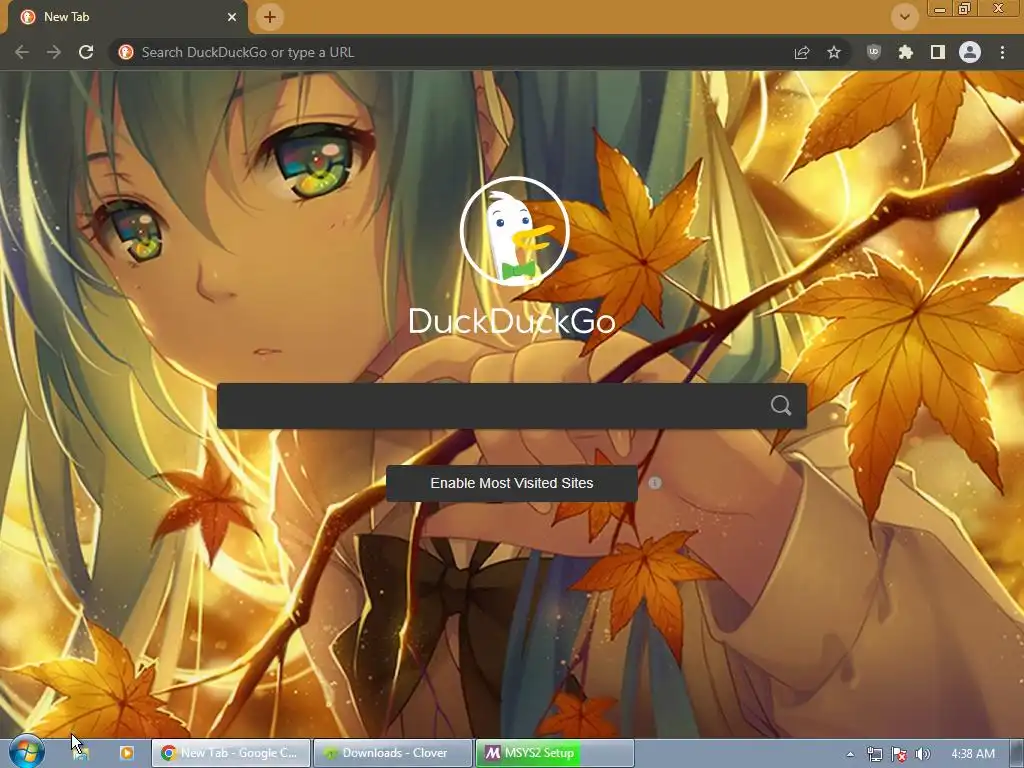Bookmark this tab with the star icon

tap(834, 52)
